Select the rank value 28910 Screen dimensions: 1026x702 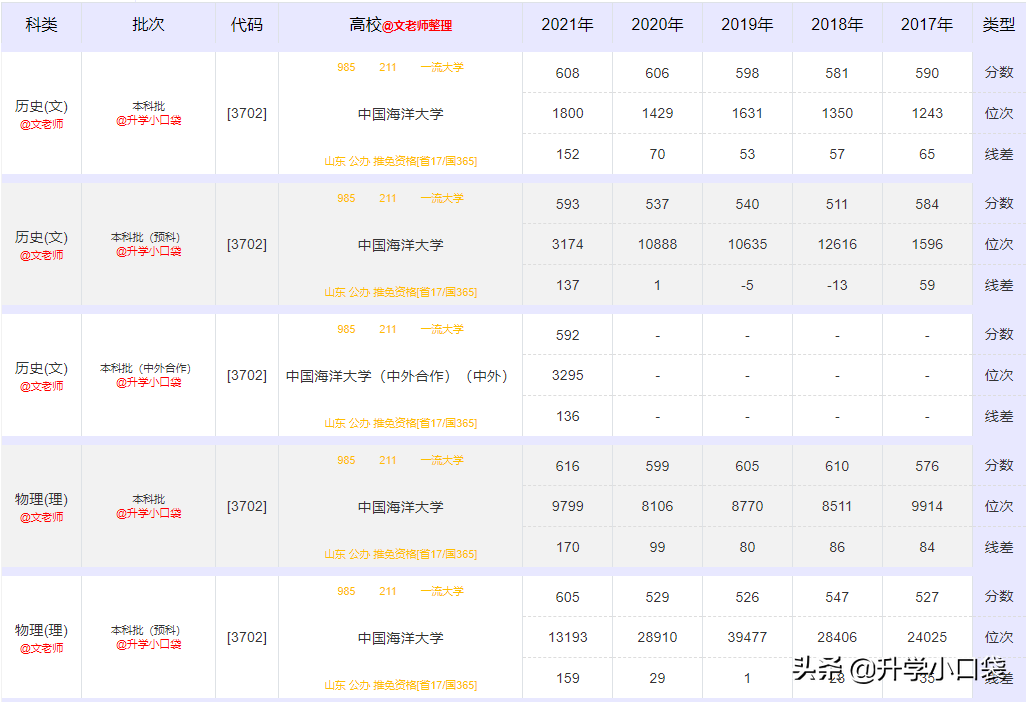pos(657,637)
